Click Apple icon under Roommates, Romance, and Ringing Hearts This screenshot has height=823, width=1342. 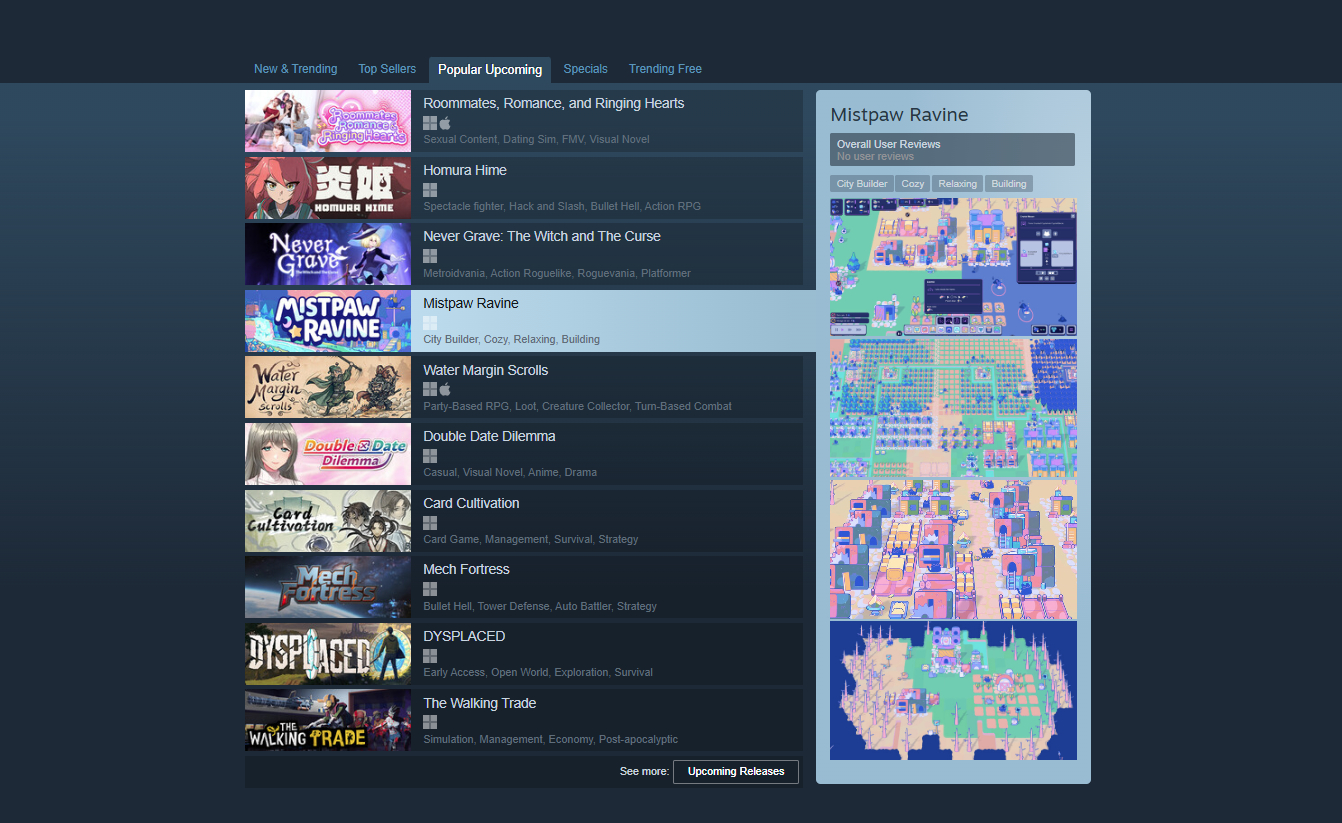pyautogui.click(x=445, y=122)
